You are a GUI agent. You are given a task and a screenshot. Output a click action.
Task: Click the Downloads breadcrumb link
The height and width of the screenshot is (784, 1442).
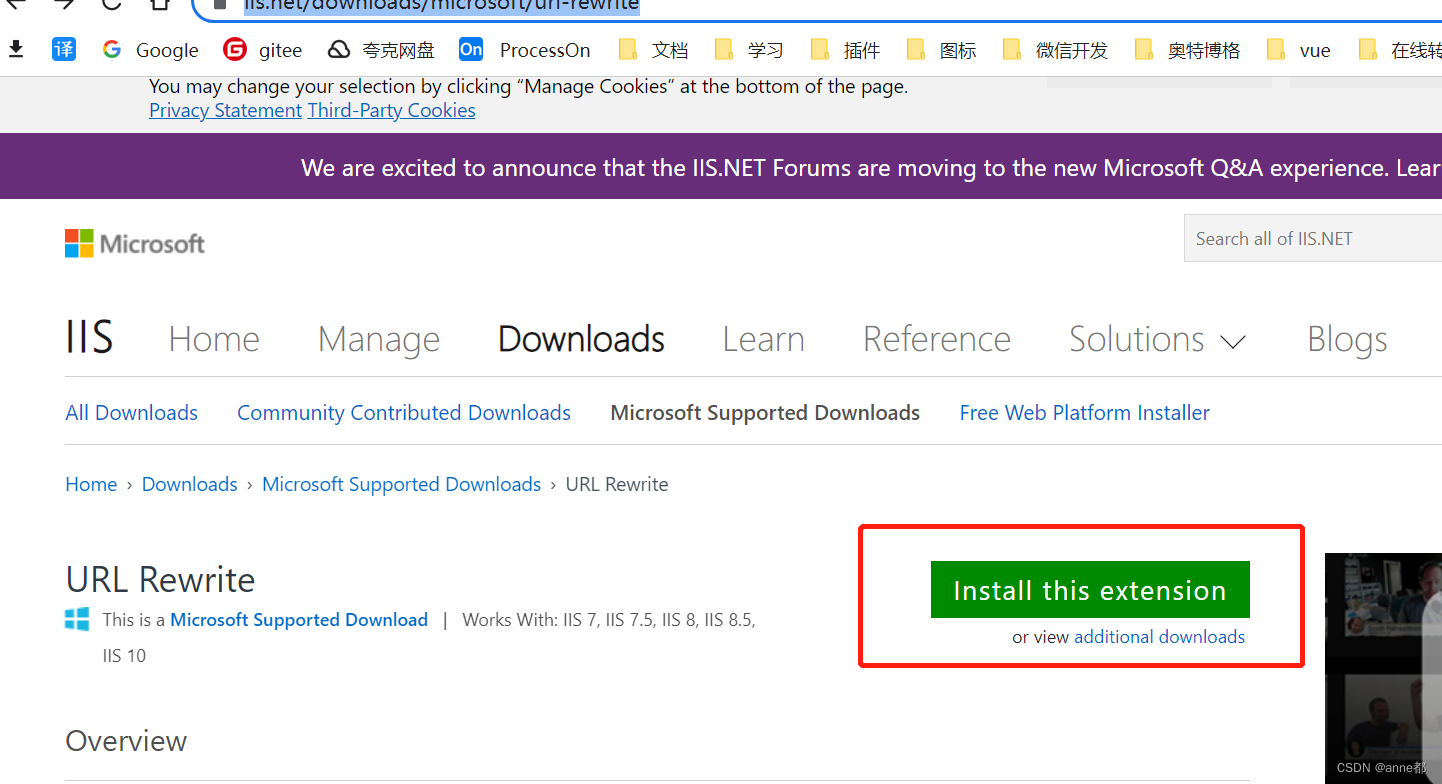point(190,484)
